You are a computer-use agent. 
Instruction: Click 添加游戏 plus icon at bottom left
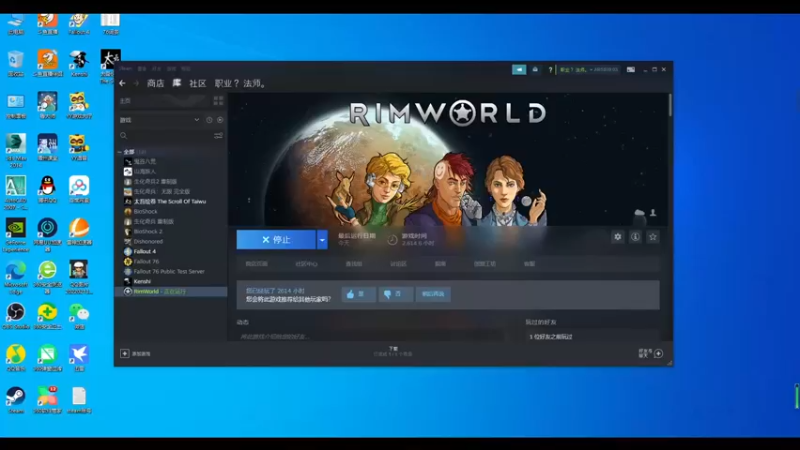pyautogui.click(x=124, y=354)
